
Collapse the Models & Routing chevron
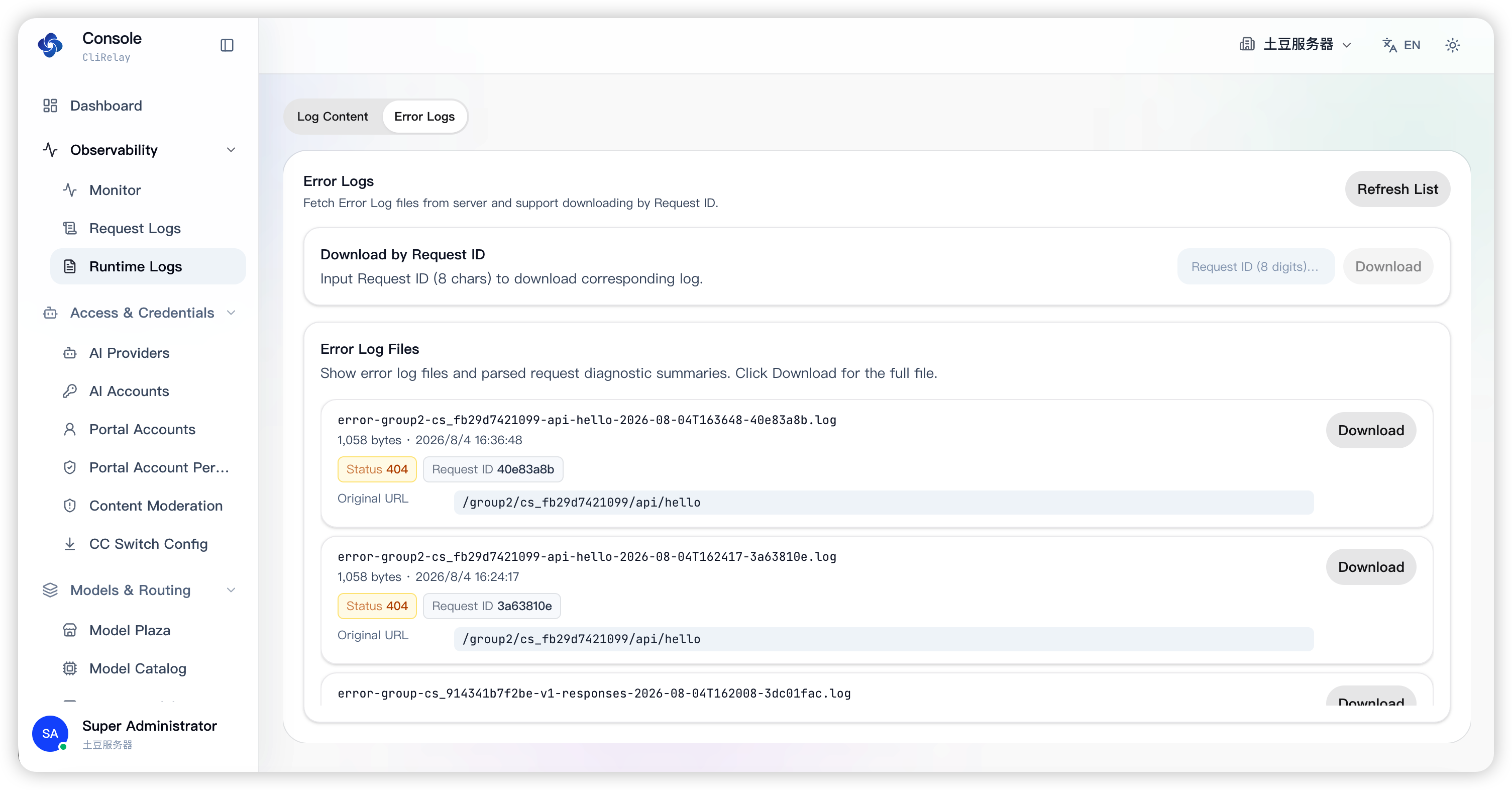231,590
